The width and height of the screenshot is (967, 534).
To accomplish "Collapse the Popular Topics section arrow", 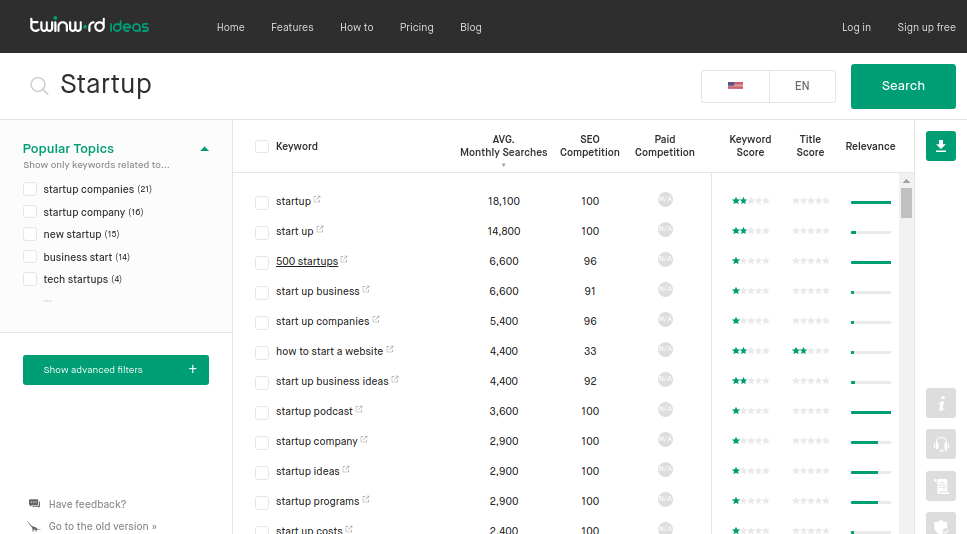I will point(204,149).
